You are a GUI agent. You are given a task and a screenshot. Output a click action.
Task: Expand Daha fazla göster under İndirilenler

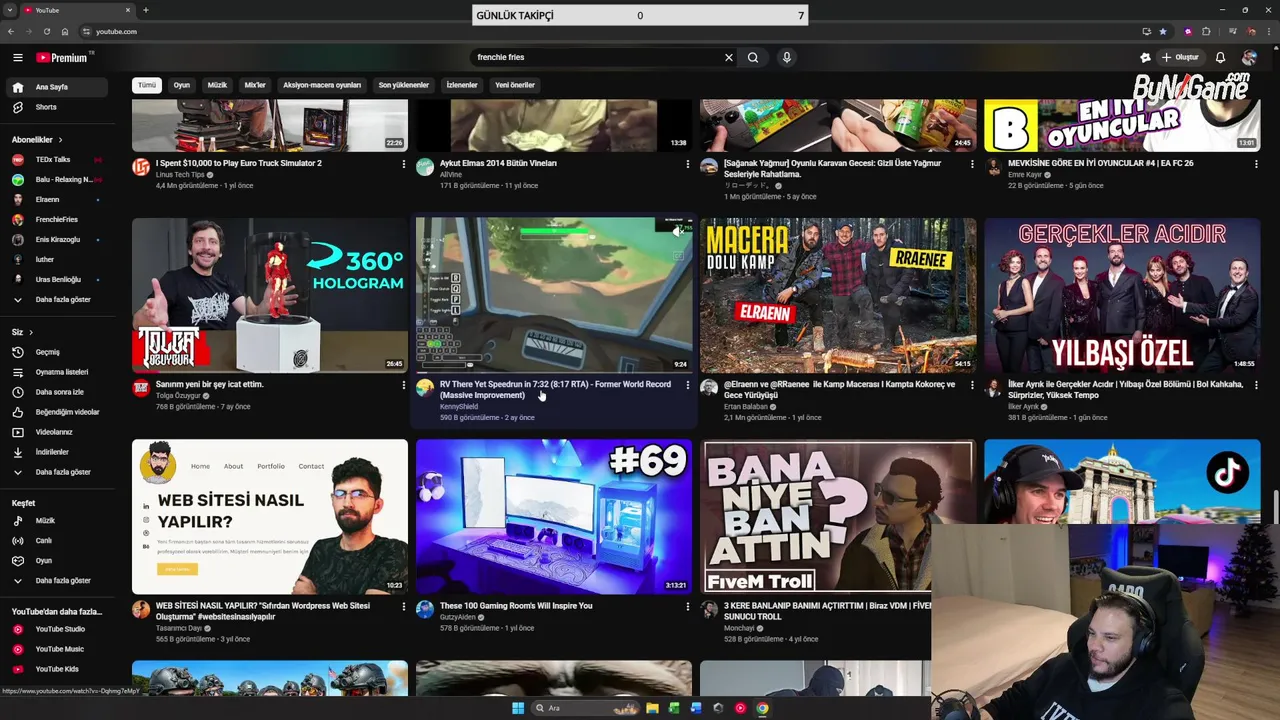pyautogui.click(x=56, y=472)
